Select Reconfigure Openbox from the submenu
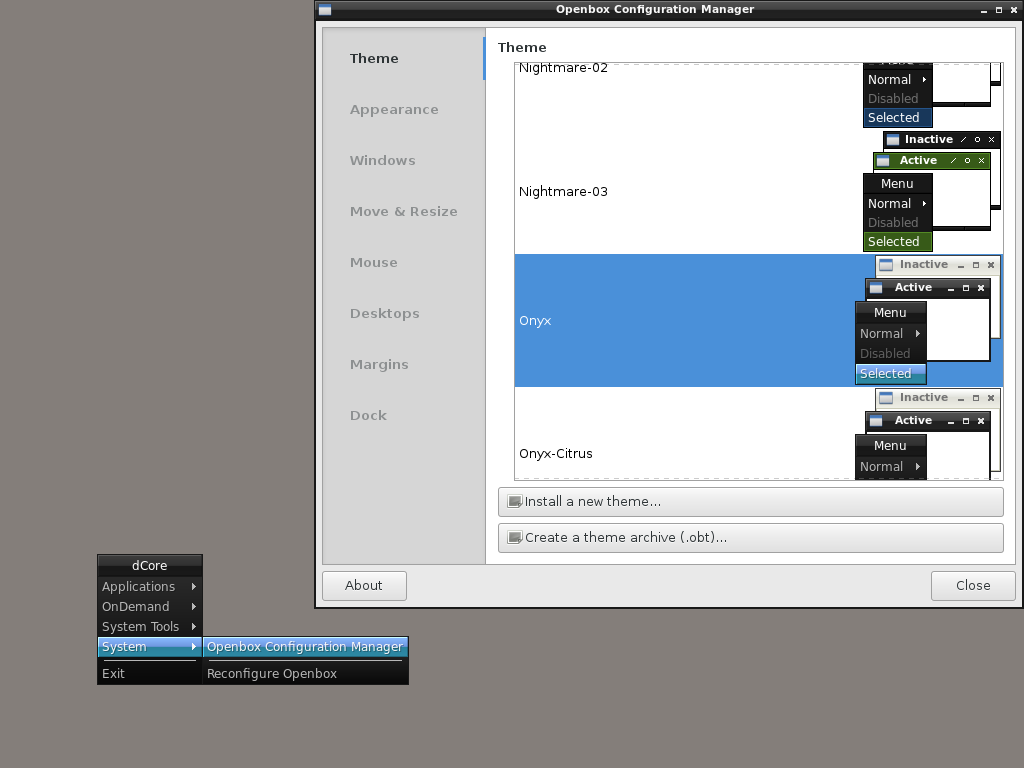The width and height of the screenshot is (1024, 768). (272, 674)
